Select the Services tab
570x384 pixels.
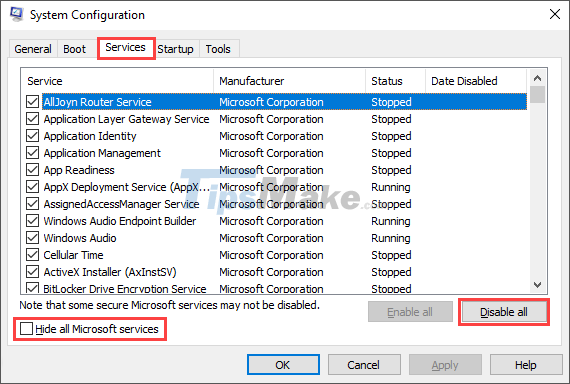pyautogui.click(x=125, y=47)
